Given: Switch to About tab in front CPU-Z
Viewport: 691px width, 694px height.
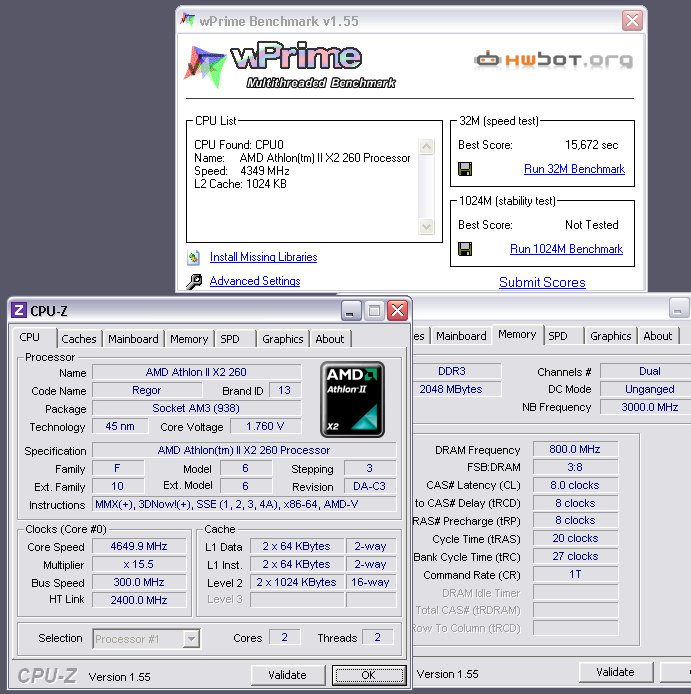Looking at the screenshot, I should click(330, 339).
